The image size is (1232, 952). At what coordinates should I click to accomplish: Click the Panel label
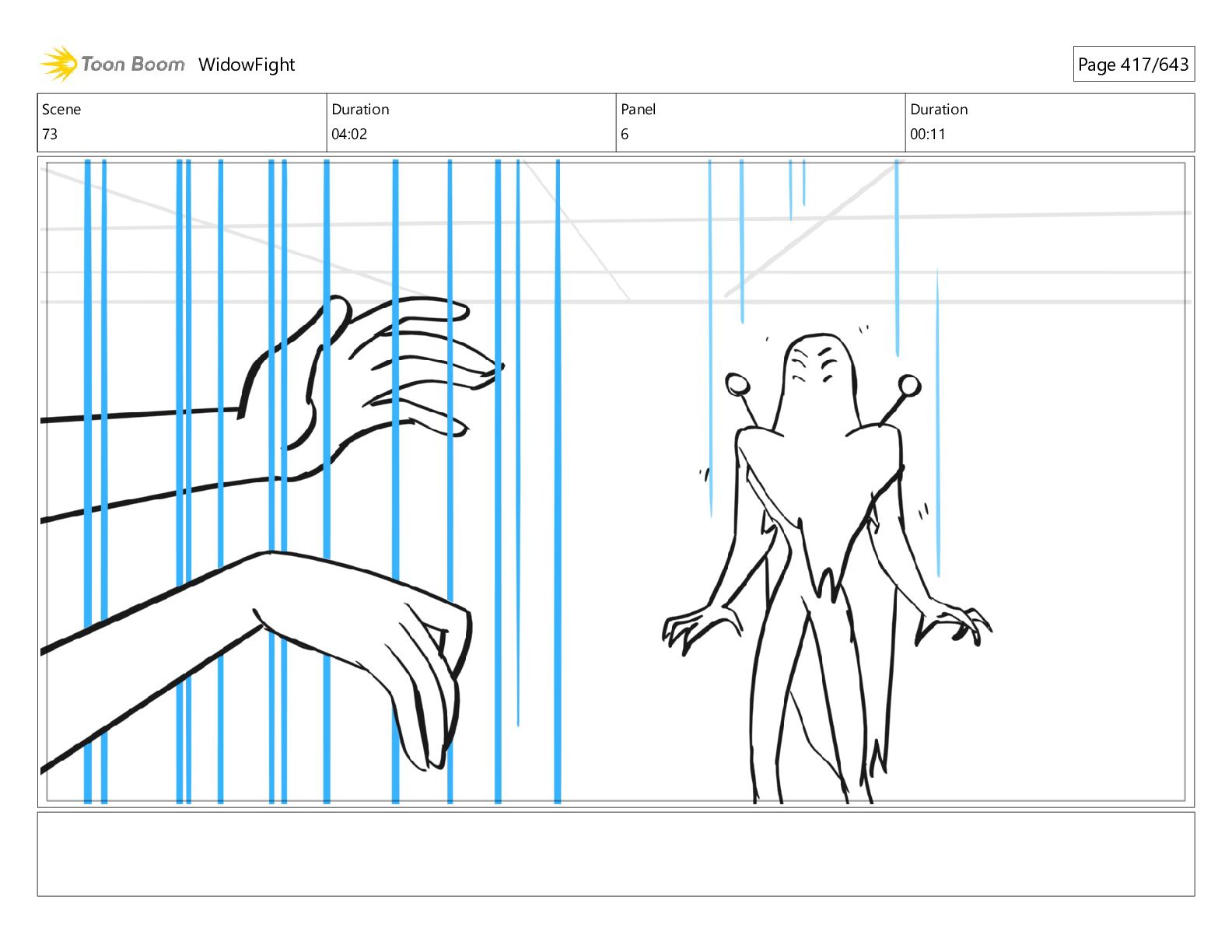[639, 110]
